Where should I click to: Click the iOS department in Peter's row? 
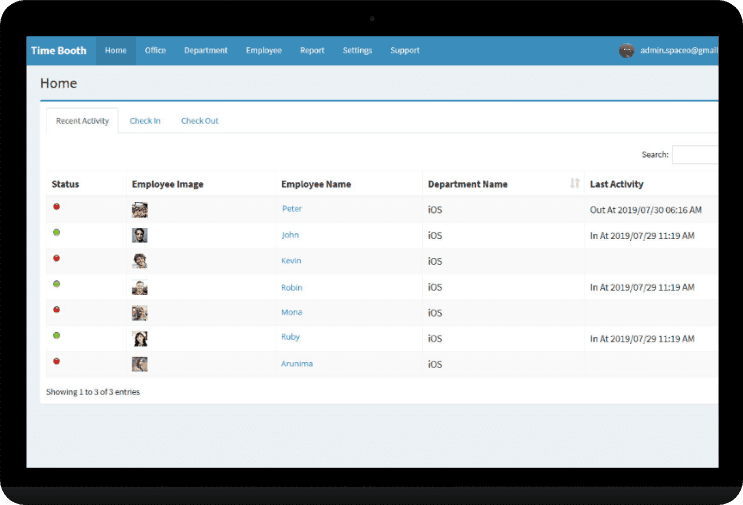435,210
